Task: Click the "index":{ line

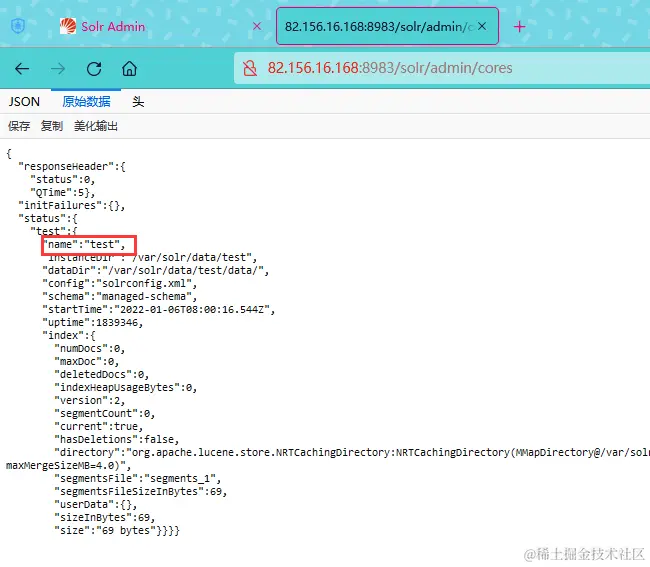Action: 68,336
